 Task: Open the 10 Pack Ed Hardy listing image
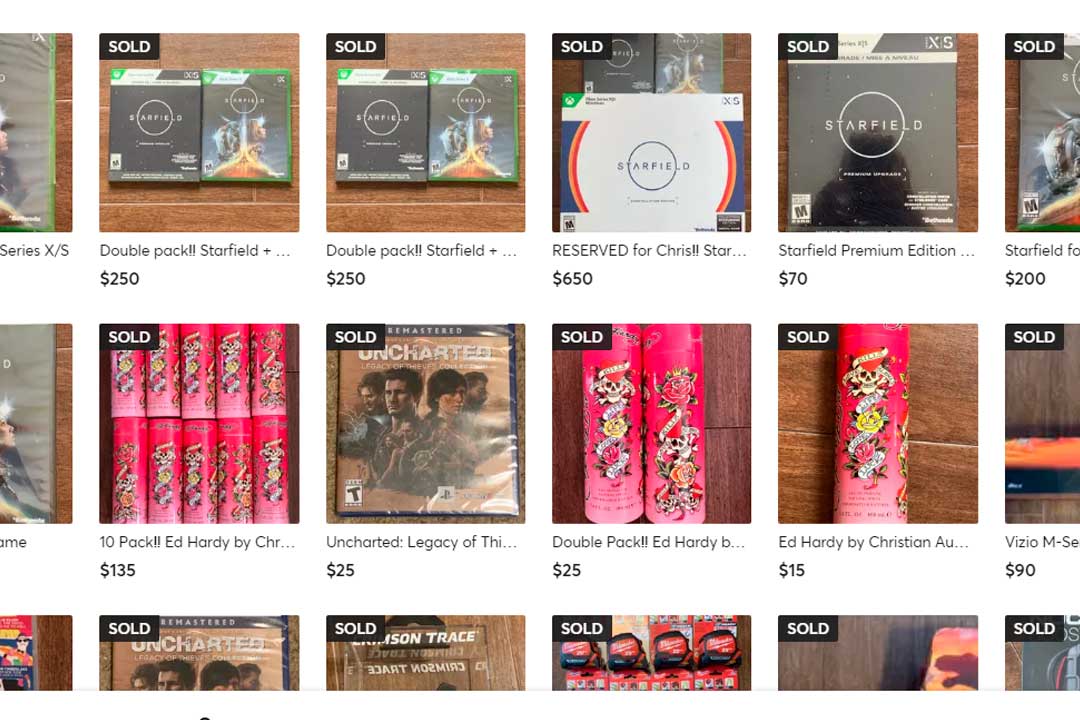click(x=199, y=424)
